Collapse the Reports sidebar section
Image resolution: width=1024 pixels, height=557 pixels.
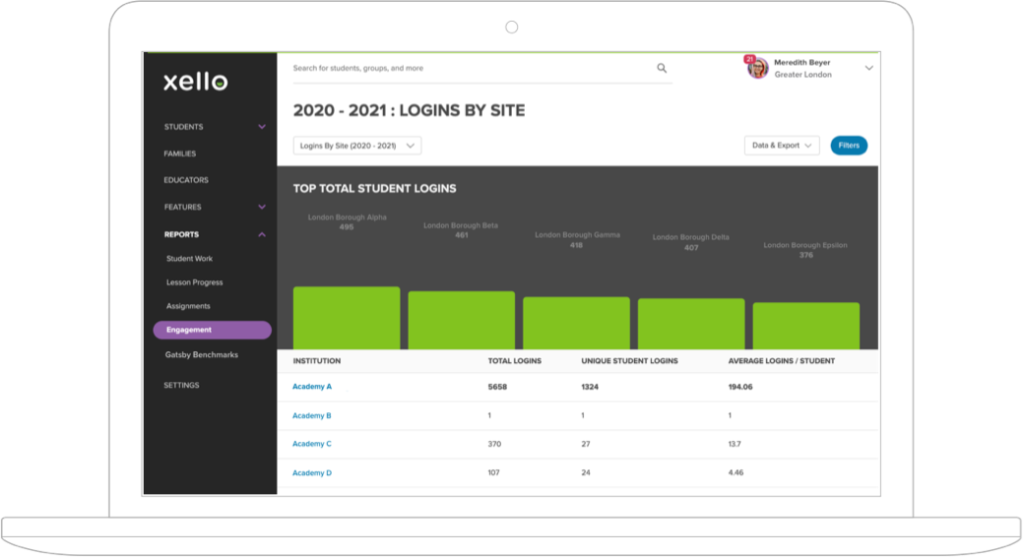pos(262,235)
